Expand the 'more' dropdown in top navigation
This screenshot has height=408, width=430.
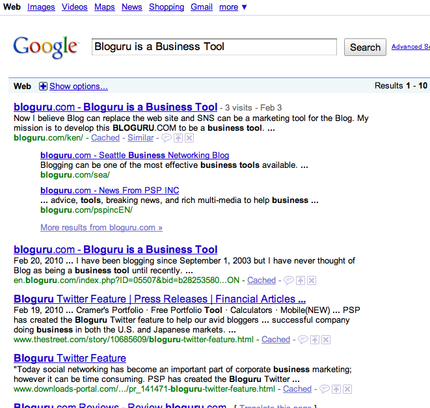coord(233,7)
